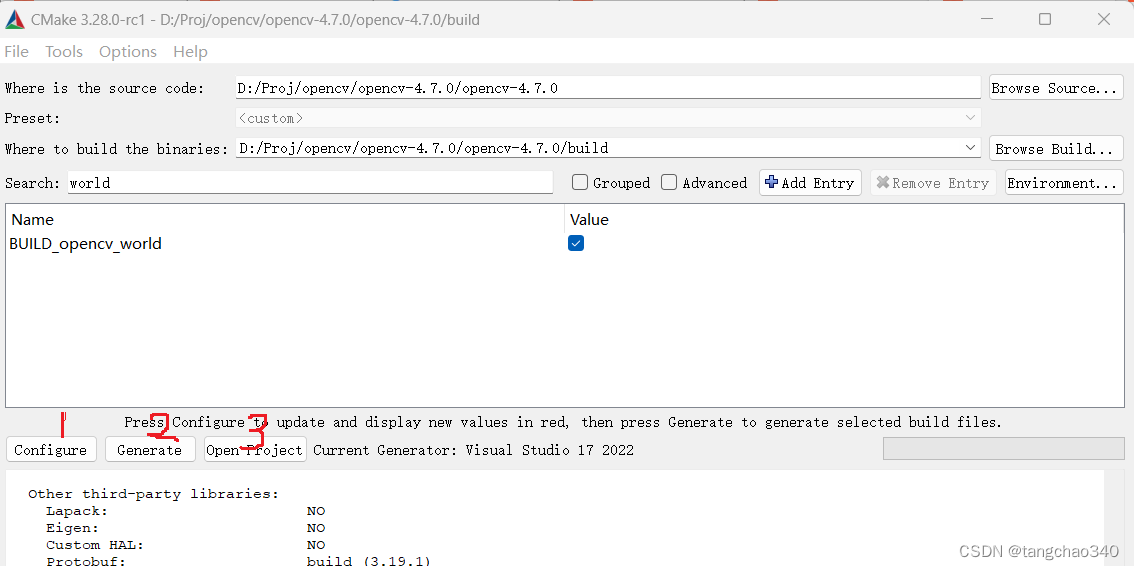Maximize the CMake window
1134x570 pixels.
[1044, 20]
